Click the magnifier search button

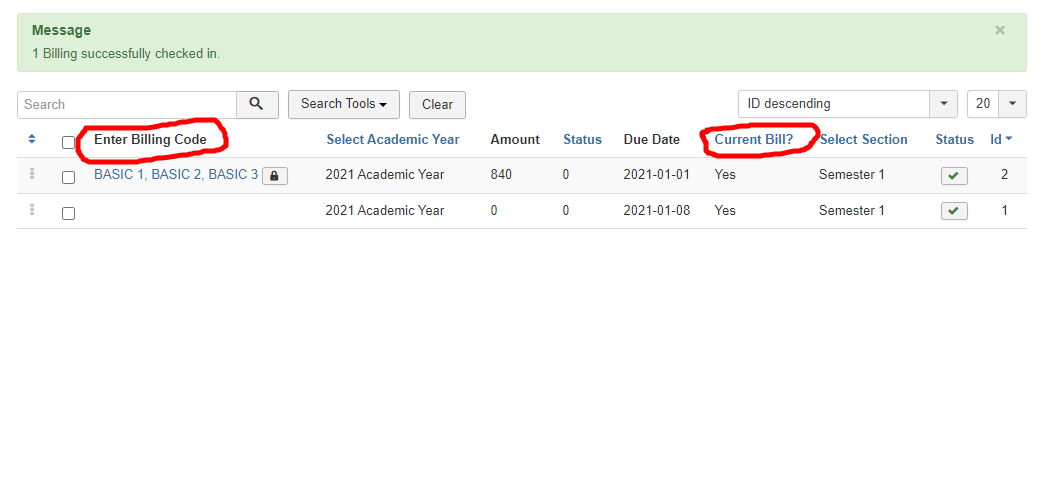(x=257, y=104)
